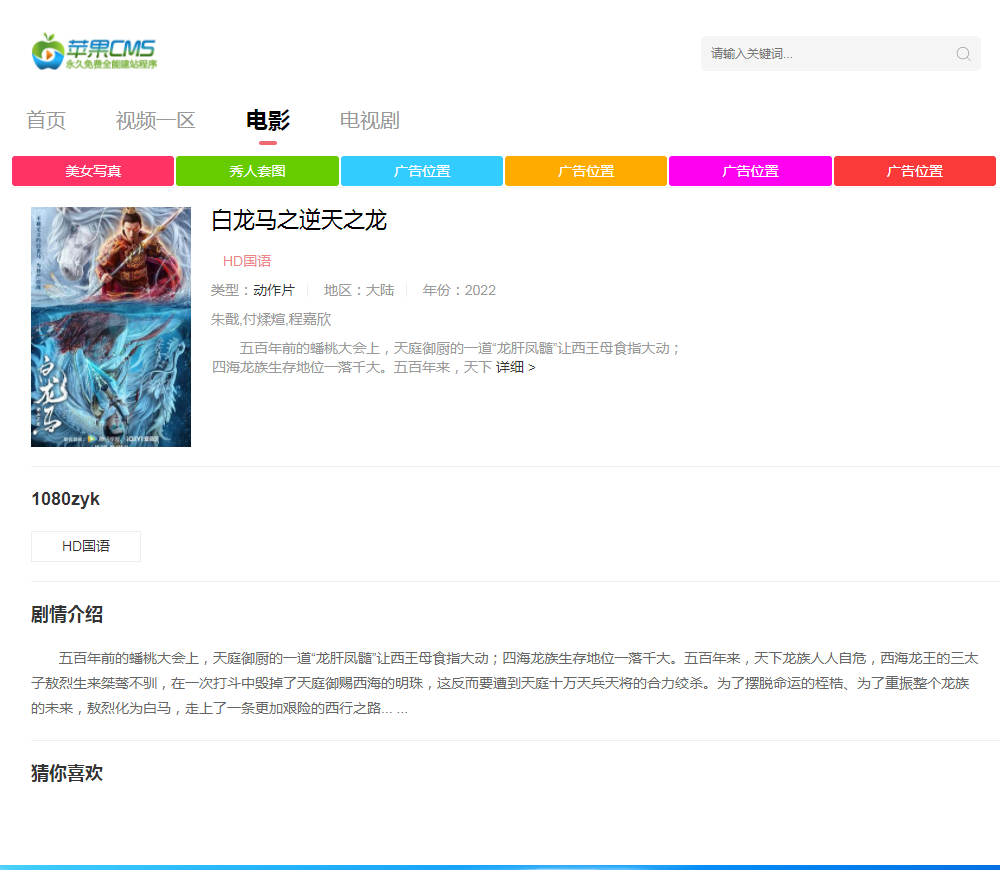Click the 猜你喜欢 heading
Screen dimensions: 1000x870
(67, 773)
